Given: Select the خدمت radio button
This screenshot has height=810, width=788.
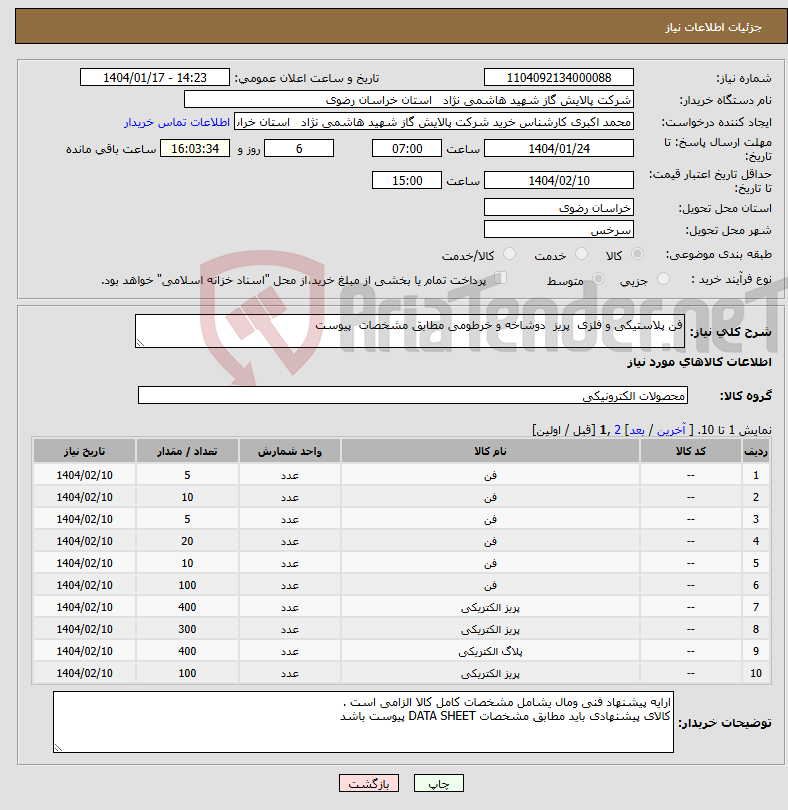Looking at the screenshot, I should tap(581, 254).
